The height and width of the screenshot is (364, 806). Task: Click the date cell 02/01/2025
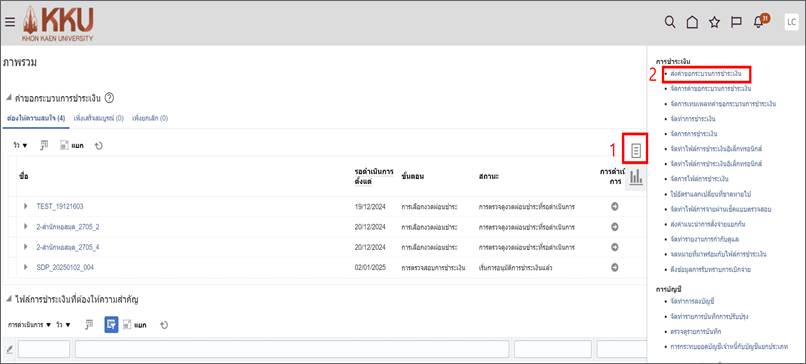tap(370, 267)
